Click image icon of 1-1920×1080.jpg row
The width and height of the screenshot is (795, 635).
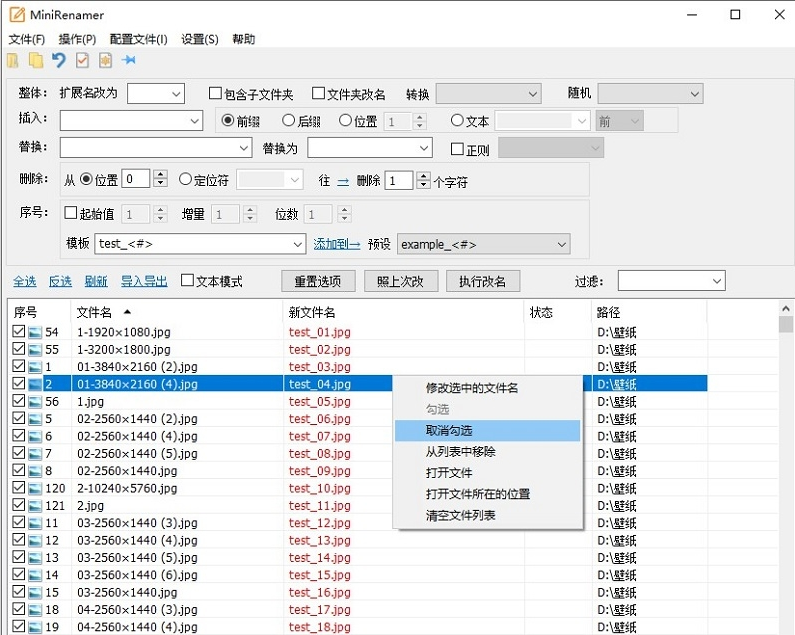[x=35, y=333]
